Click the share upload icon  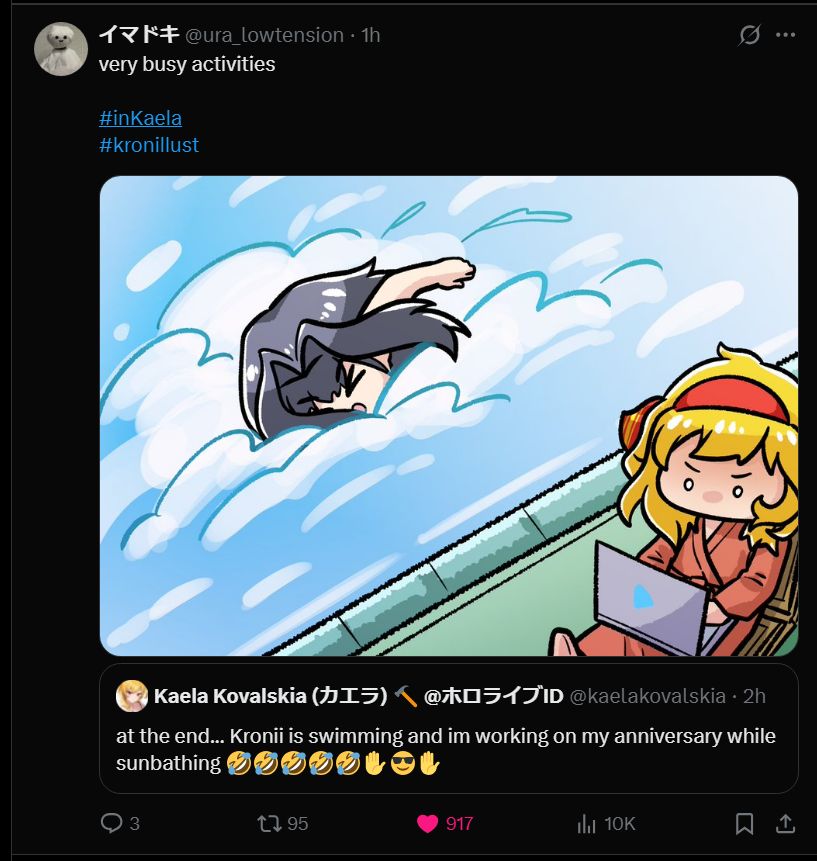point(786,823)
